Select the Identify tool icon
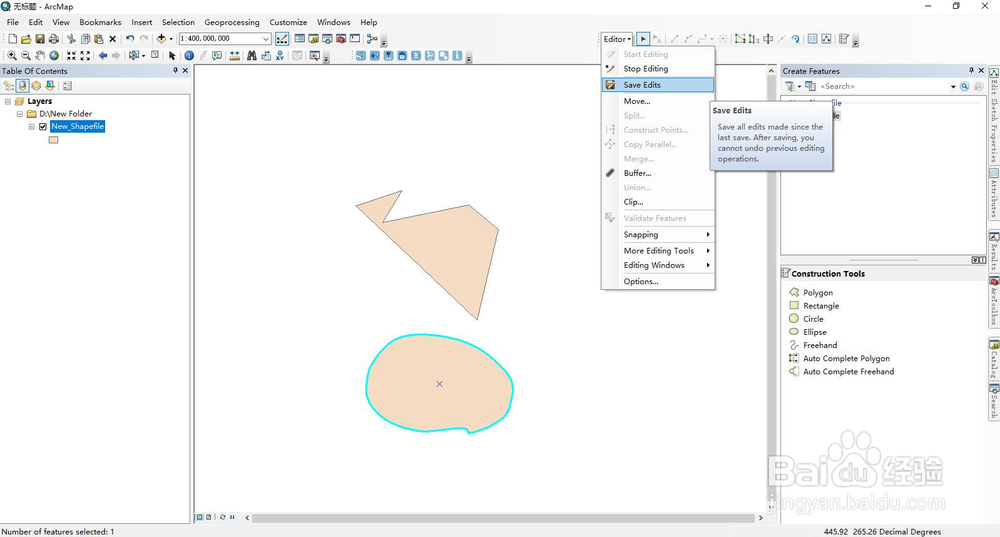The image size is (1000, 537). click(x=189, y=56)
